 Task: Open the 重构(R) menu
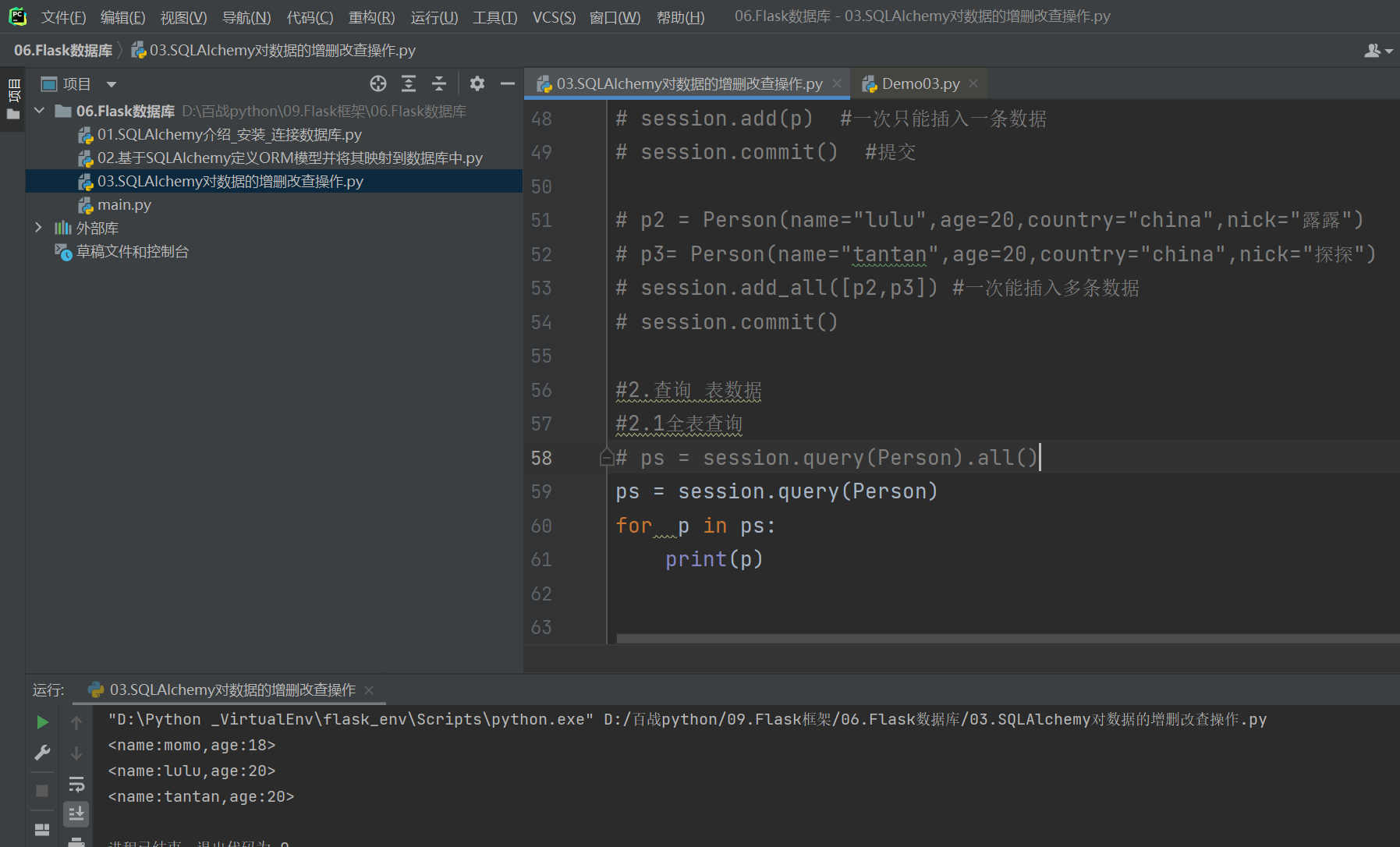[x=371, y=17]
